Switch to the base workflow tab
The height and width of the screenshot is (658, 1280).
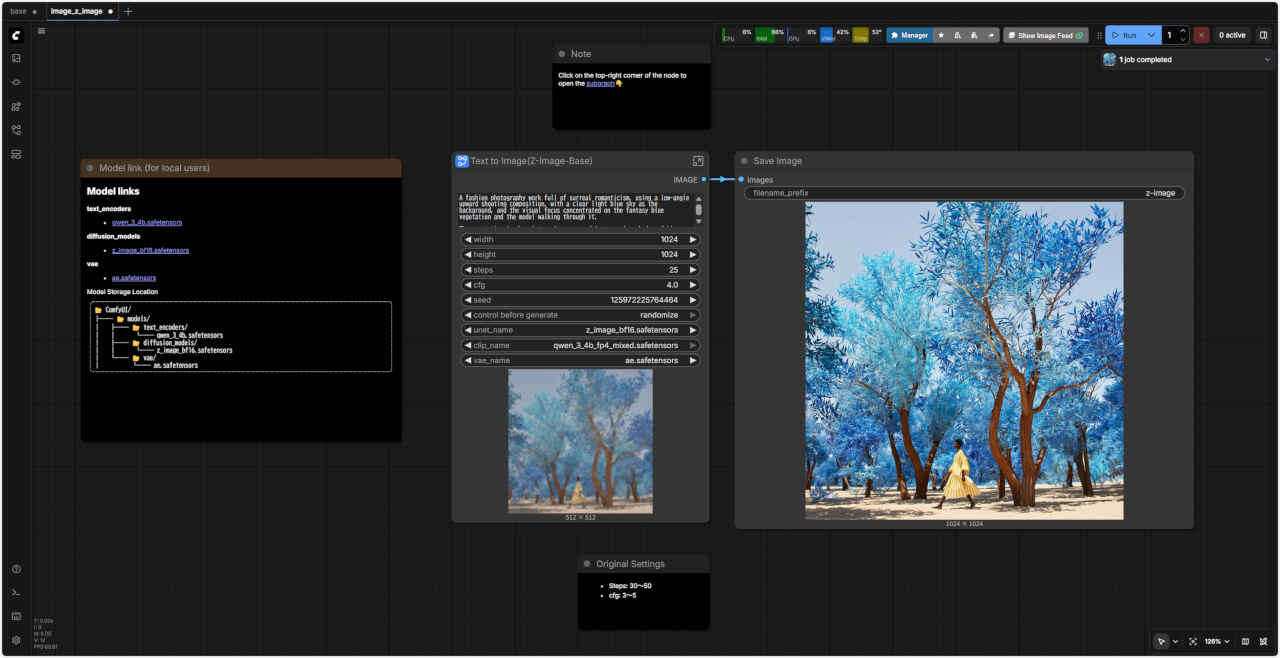[x=19, y=11]
